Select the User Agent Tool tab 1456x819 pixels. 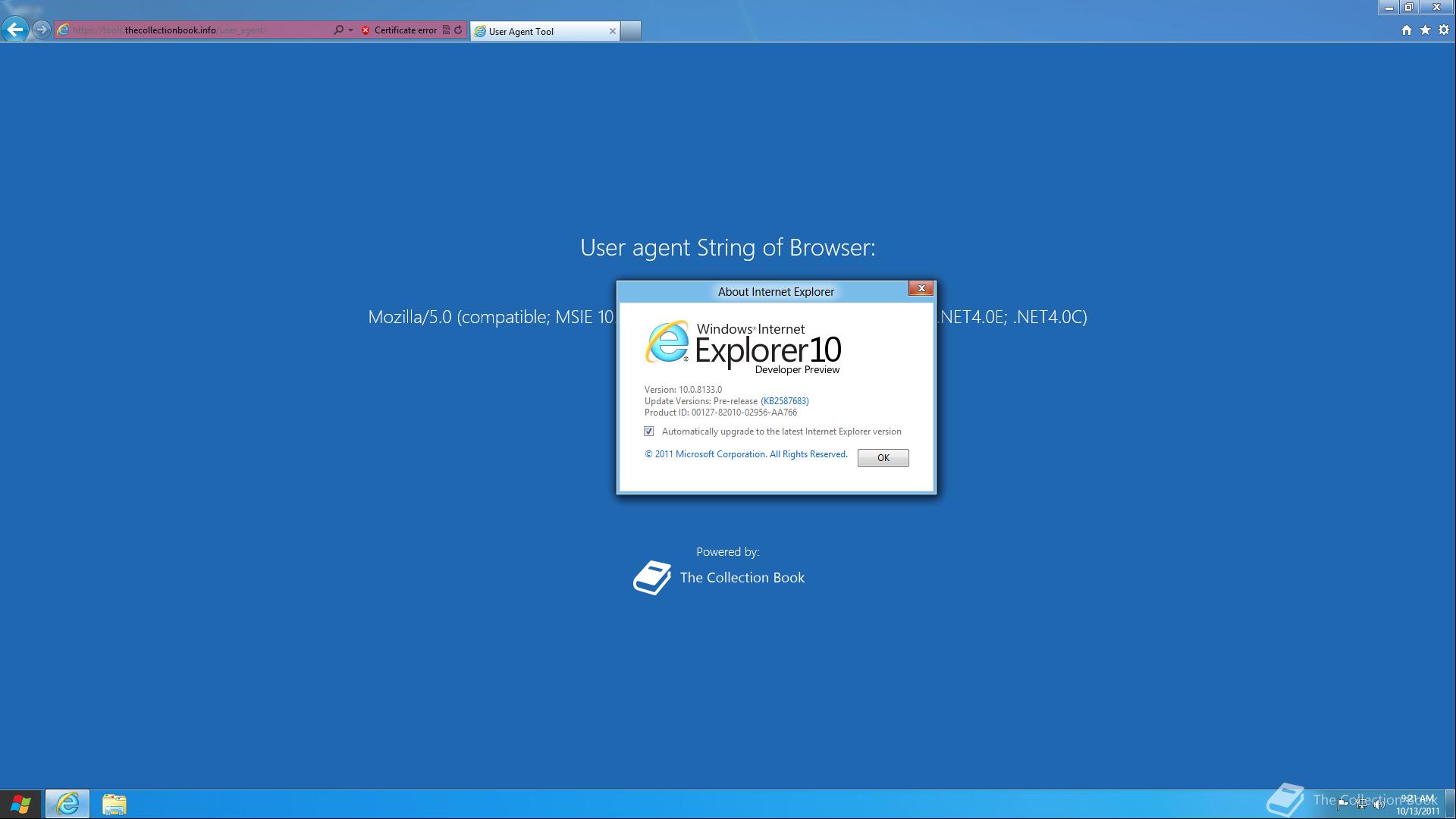coord(544,31)
